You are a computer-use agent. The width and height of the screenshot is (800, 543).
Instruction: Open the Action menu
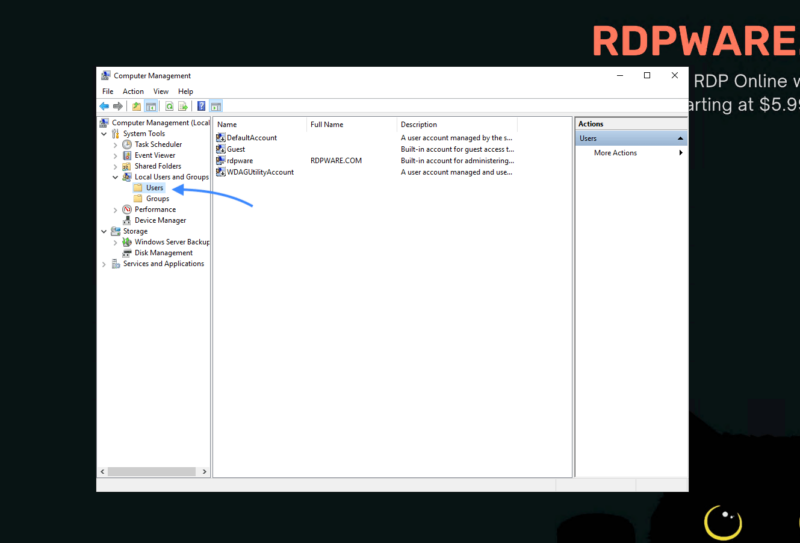133,91
